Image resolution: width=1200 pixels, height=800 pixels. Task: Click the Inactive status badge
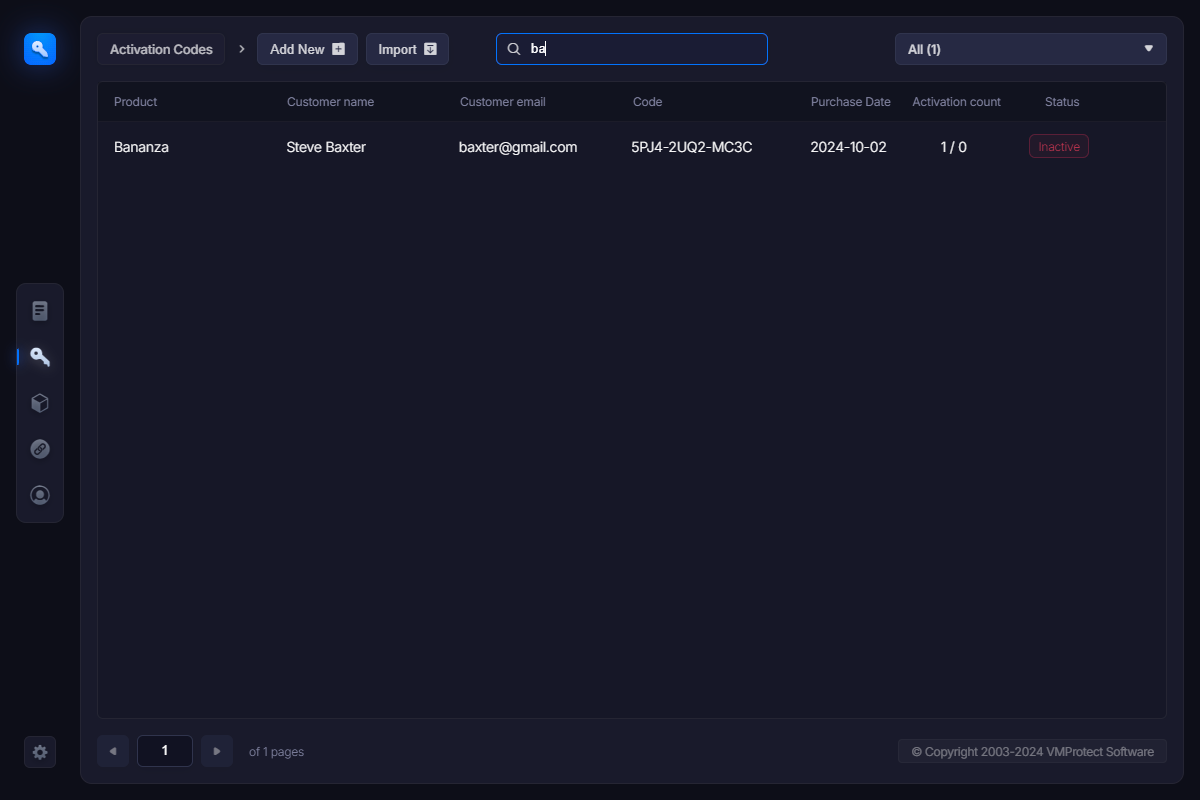pos(1059,147)
